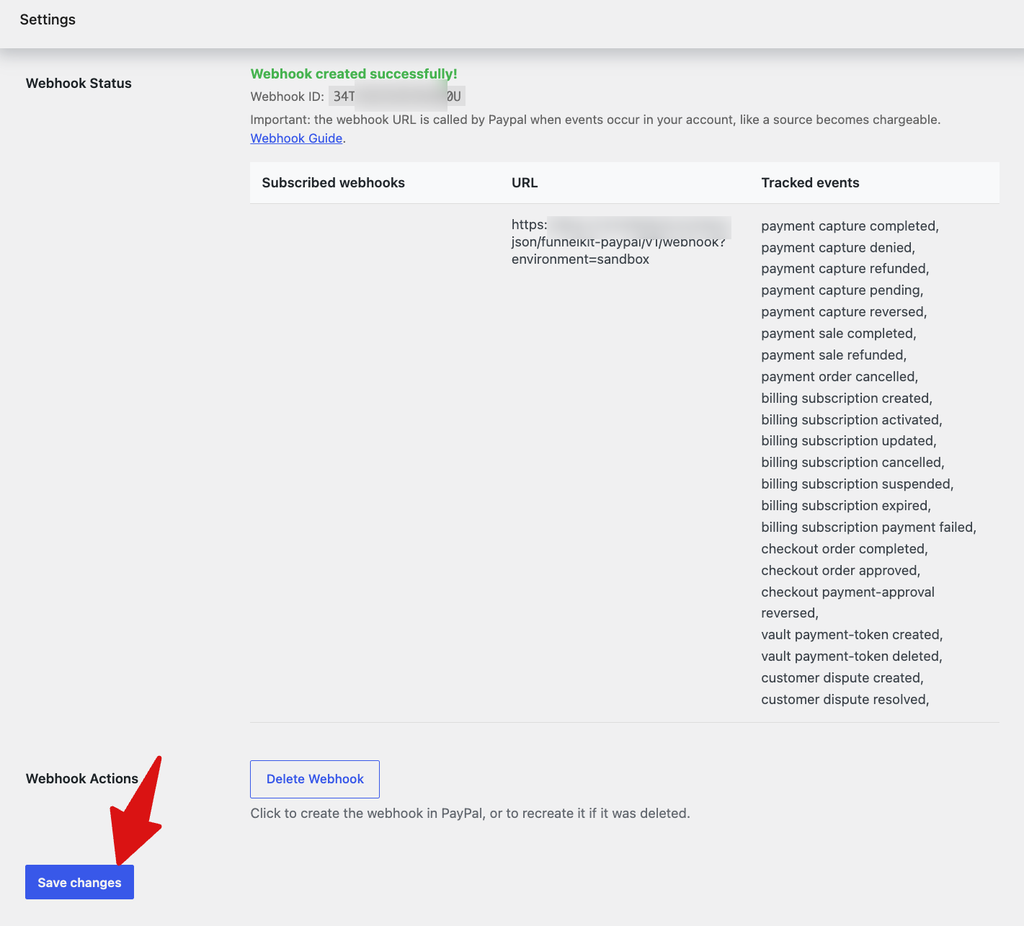Select 'payment sale refunded' event text
The height and width of the screenshot is (926, 1024).
[x=833, y=355]
